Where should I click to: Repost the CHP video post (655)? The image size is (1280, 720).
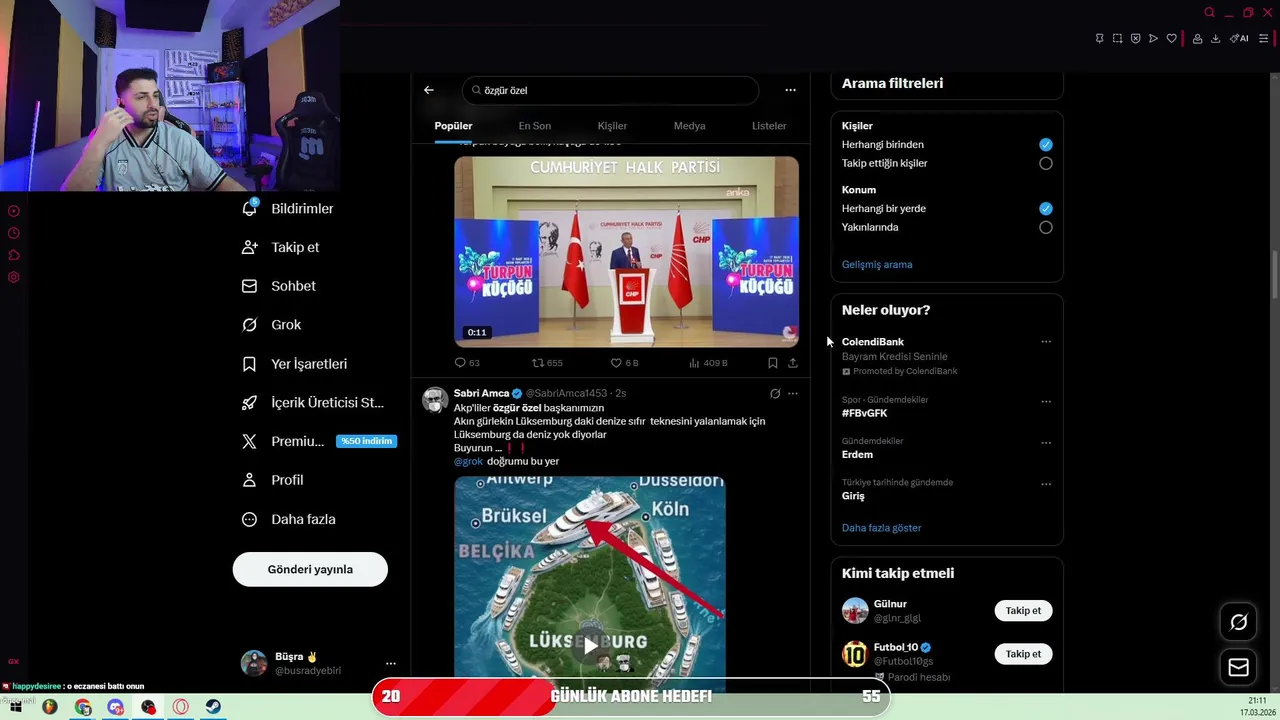(x=547, y=363)
